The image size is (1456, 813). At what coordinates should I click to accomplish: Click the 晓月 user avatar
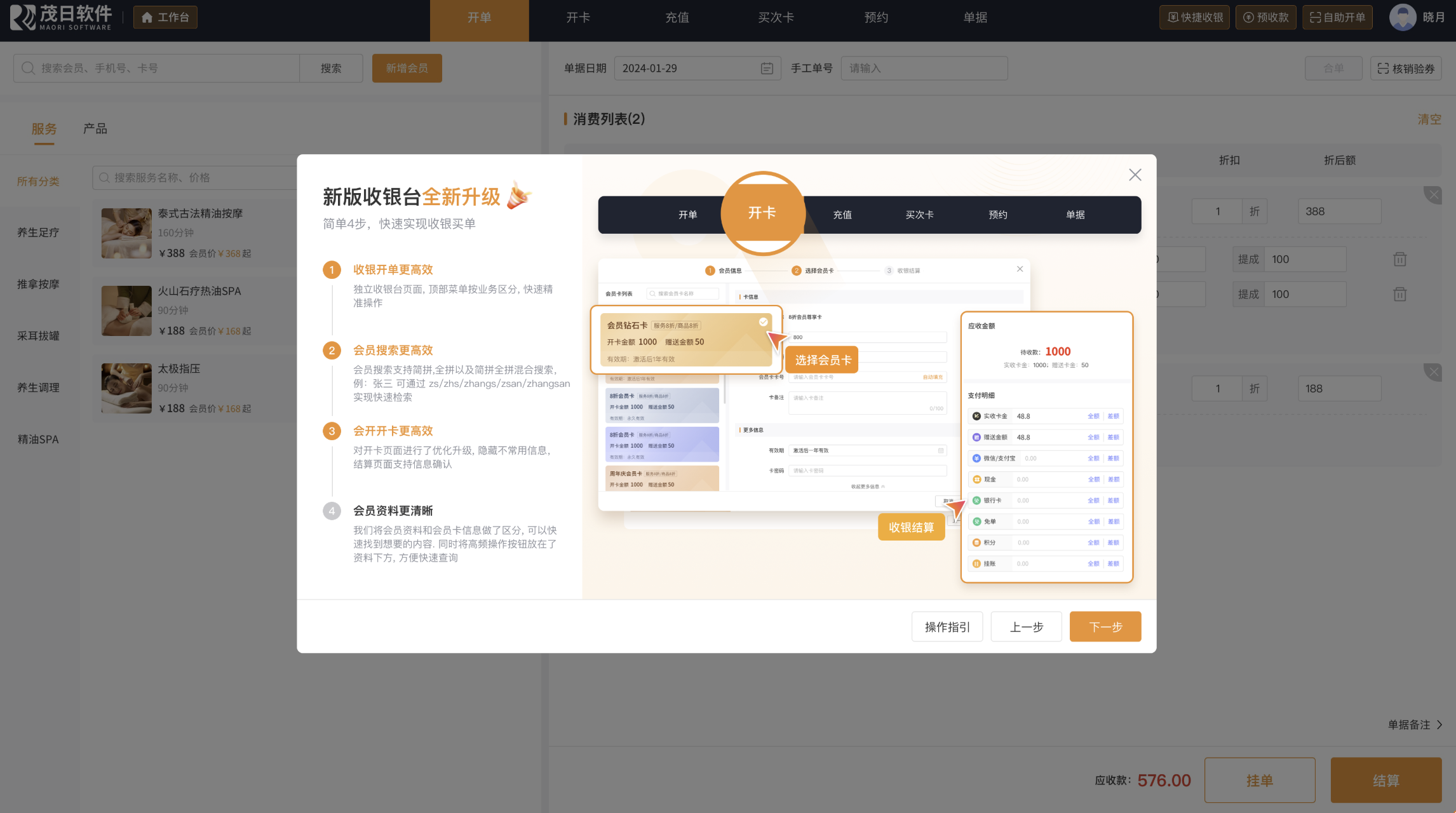(1403, 17)
